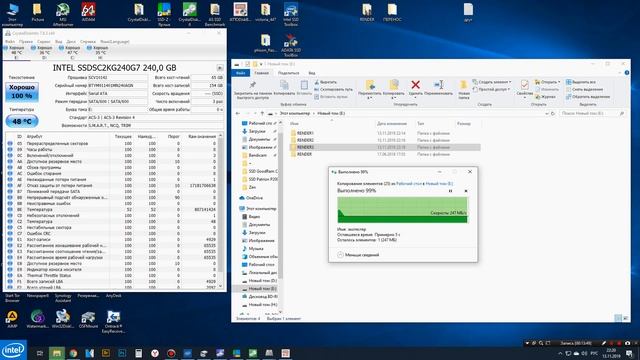Open the OSFMount desktop shortcut
This screenshot has height=360, width=640.
(x=88, y=319)
